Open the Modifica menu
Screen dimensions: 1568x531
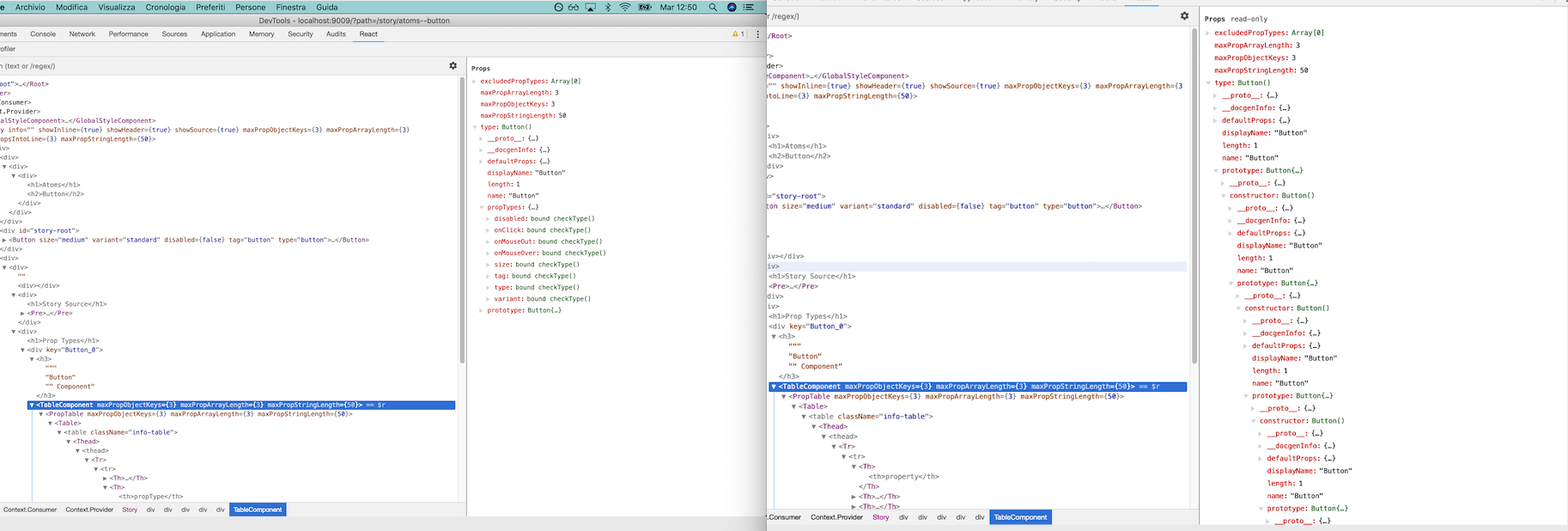click(x=71, y=7)
